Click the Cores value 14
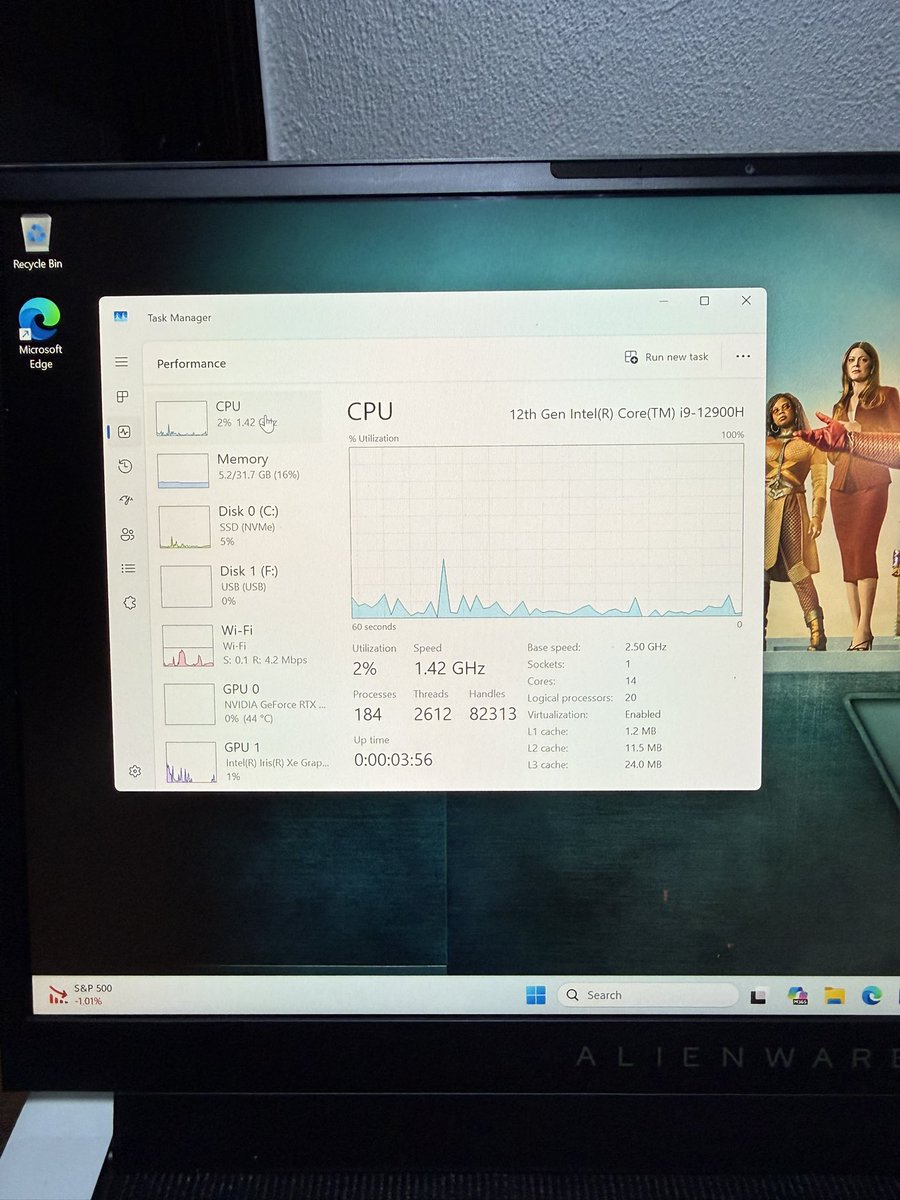The height and width of the screenshot is (1200, 900). coord(631,681)
